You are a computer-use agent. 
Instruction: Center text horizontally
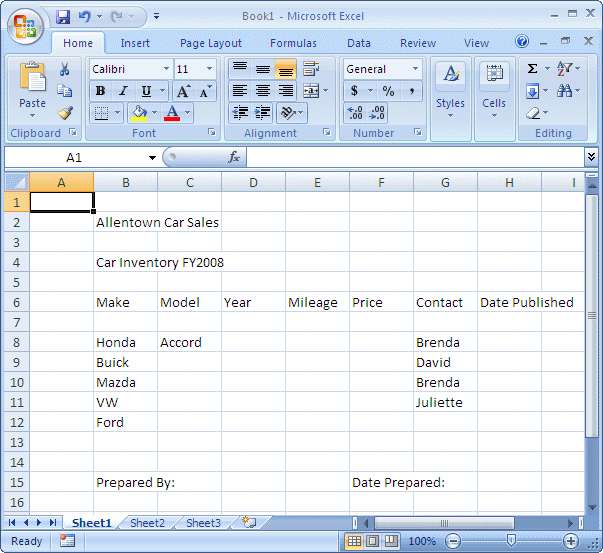(x=263, y=91)
